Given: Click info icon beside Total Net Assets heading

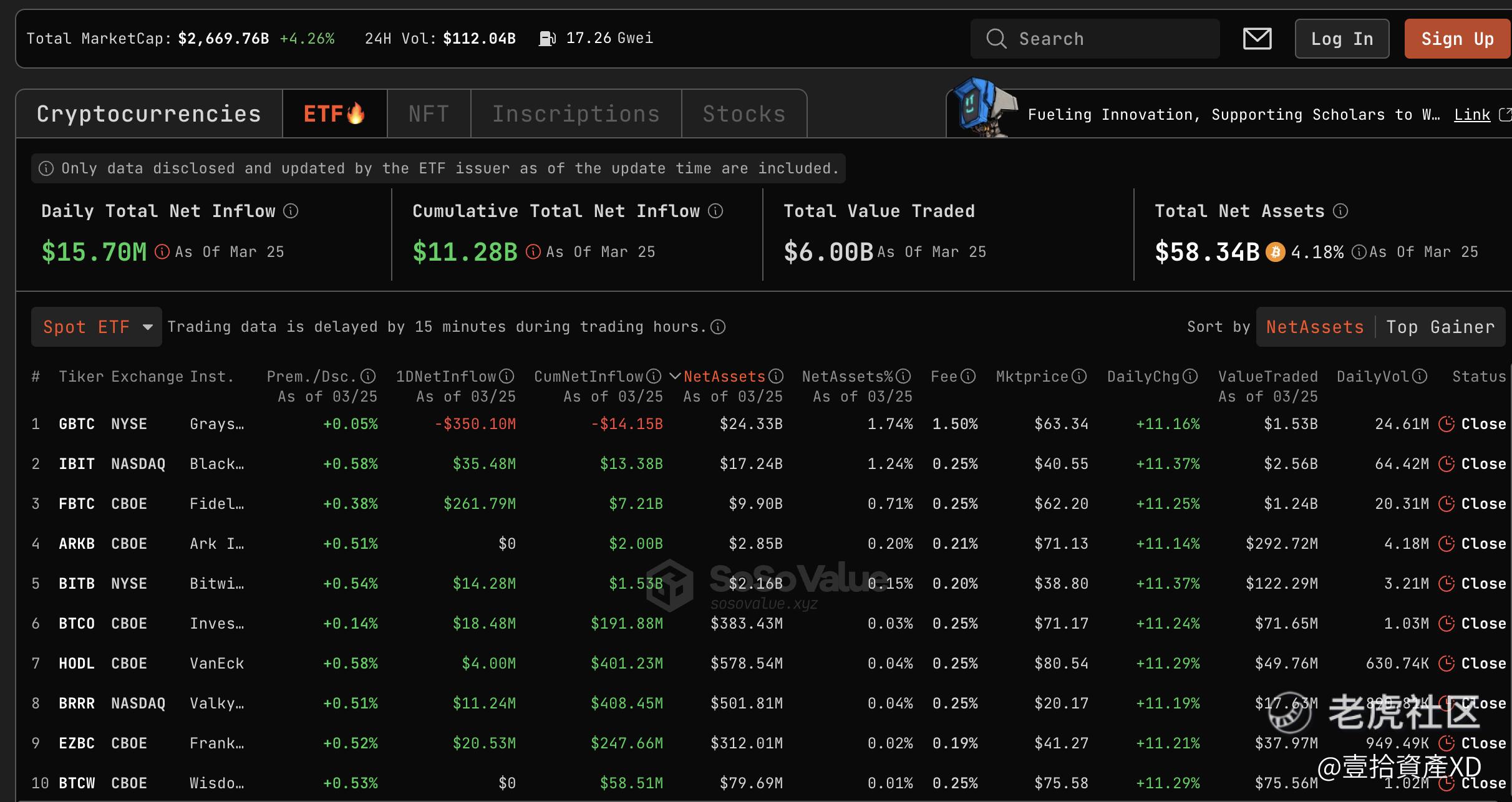Looking at the screenshot, I should pos(1340,211).
